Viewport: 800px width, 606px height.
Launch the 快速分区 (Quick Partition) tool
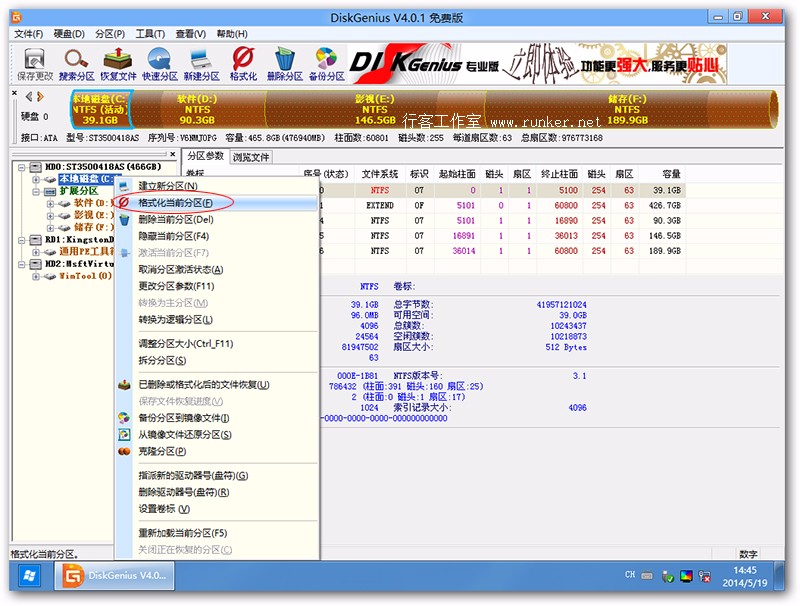159,64
